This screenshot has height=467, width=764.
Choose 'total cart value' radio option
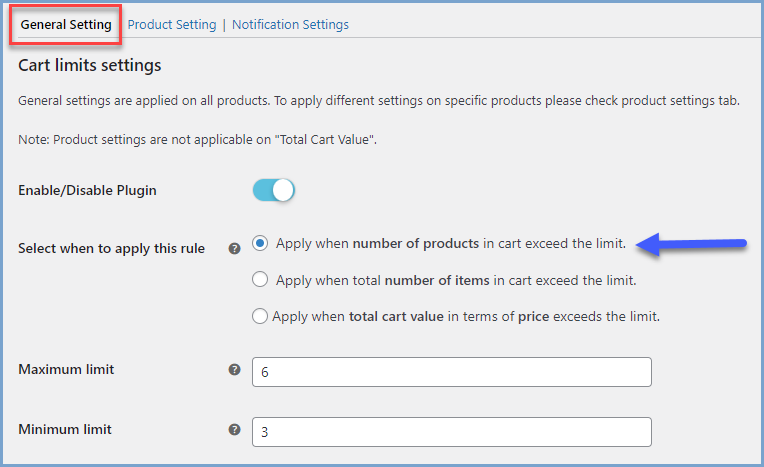click(x=261, y=316)
